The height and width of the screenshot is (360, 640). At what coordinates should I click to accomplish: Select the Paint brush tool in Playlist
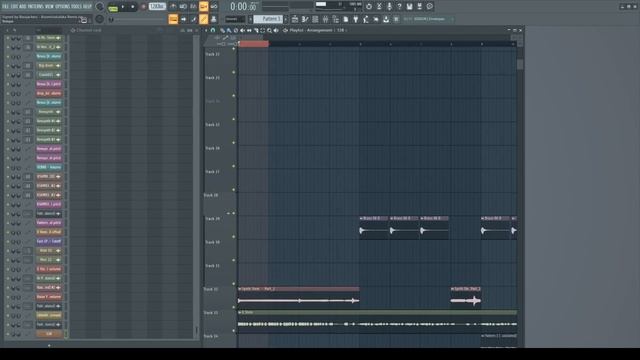[229, 30]
